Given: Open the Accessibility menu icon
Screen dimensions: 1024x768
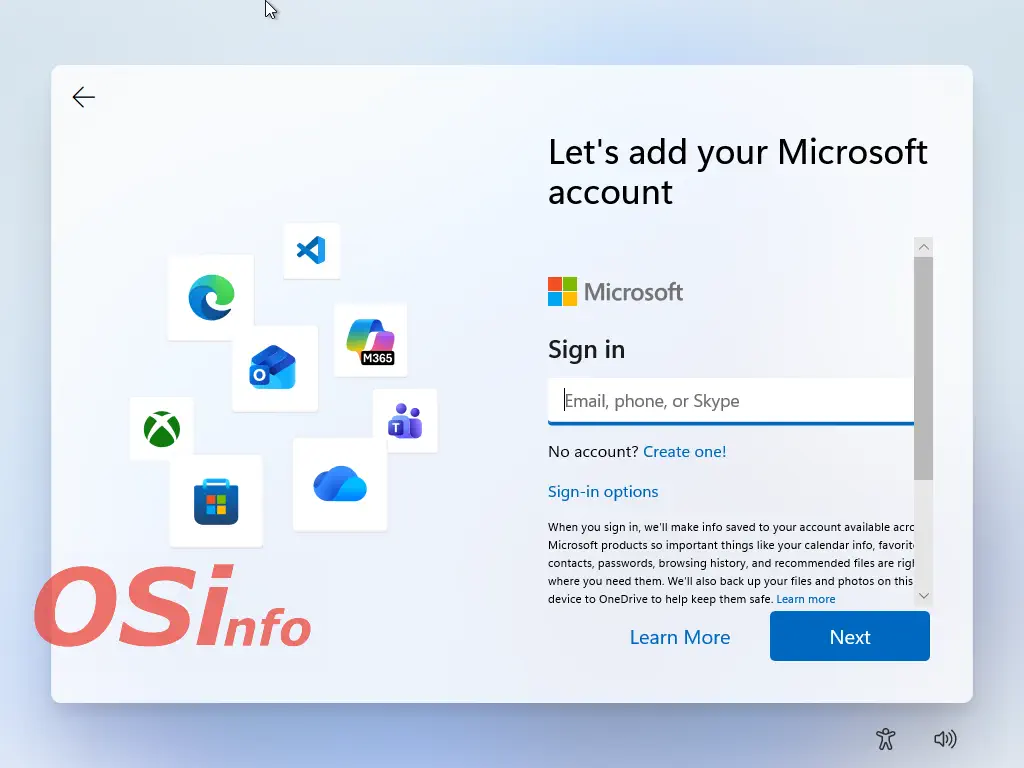Looking at the screenshot, I should pos(885,739).
